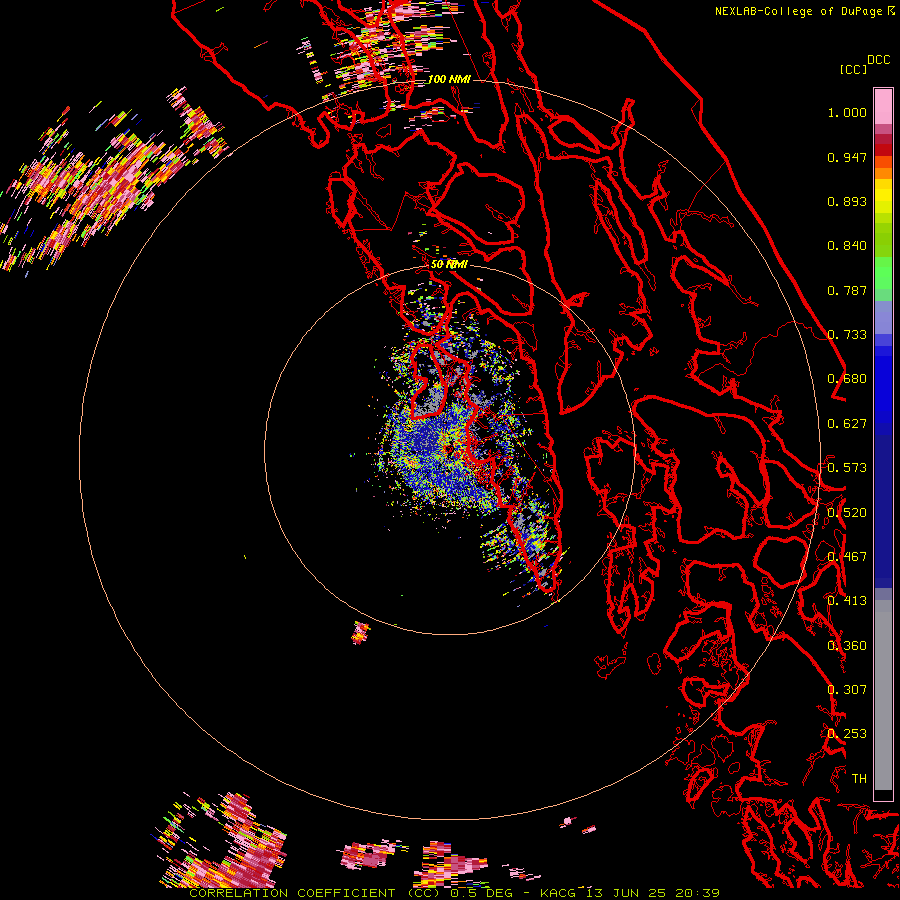Click the KACG radar station identifier
Screen dimensions: 900x900
click(558, 893)
